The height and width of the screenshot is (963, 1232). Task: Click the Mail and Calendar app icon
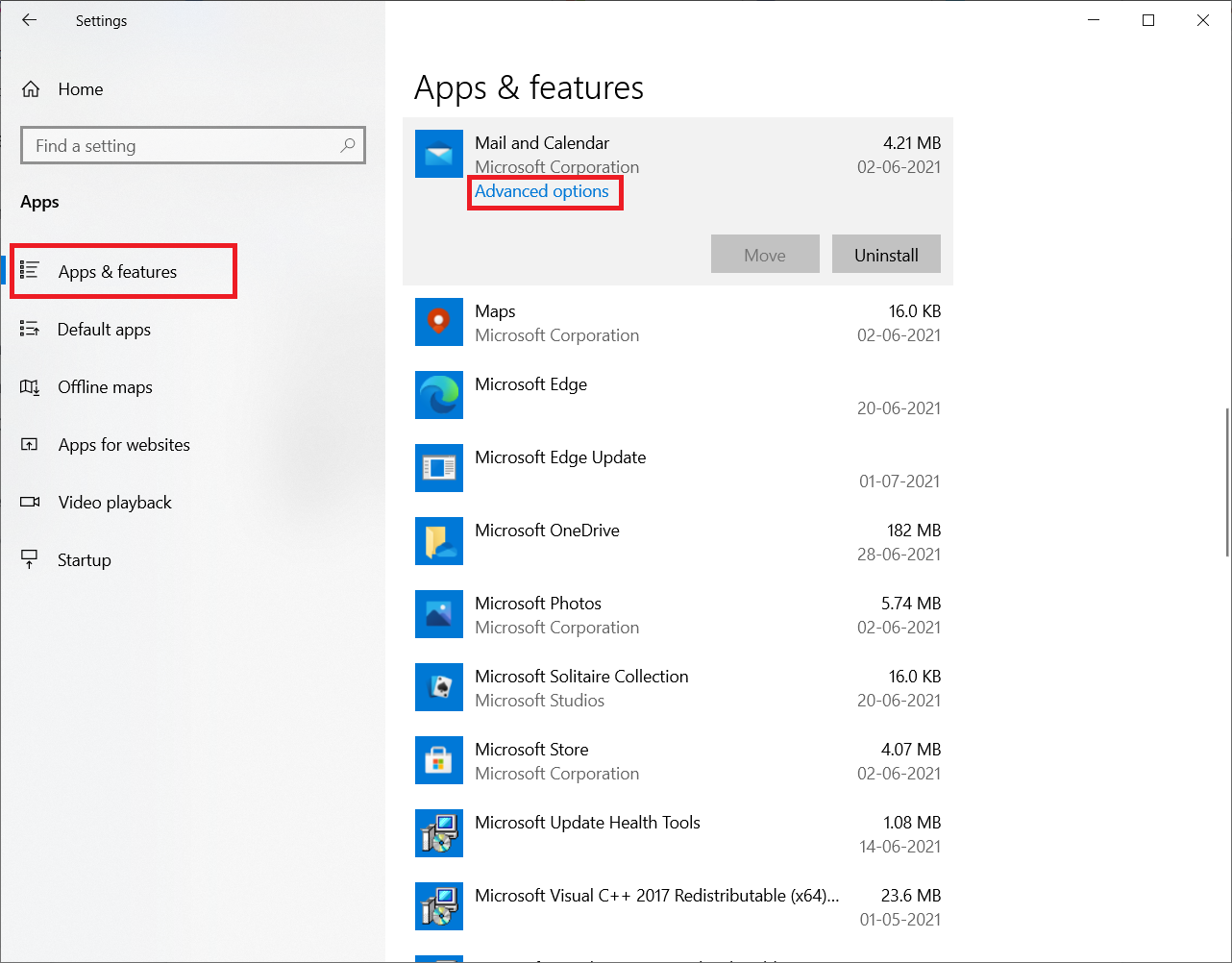tap(439, 154)
